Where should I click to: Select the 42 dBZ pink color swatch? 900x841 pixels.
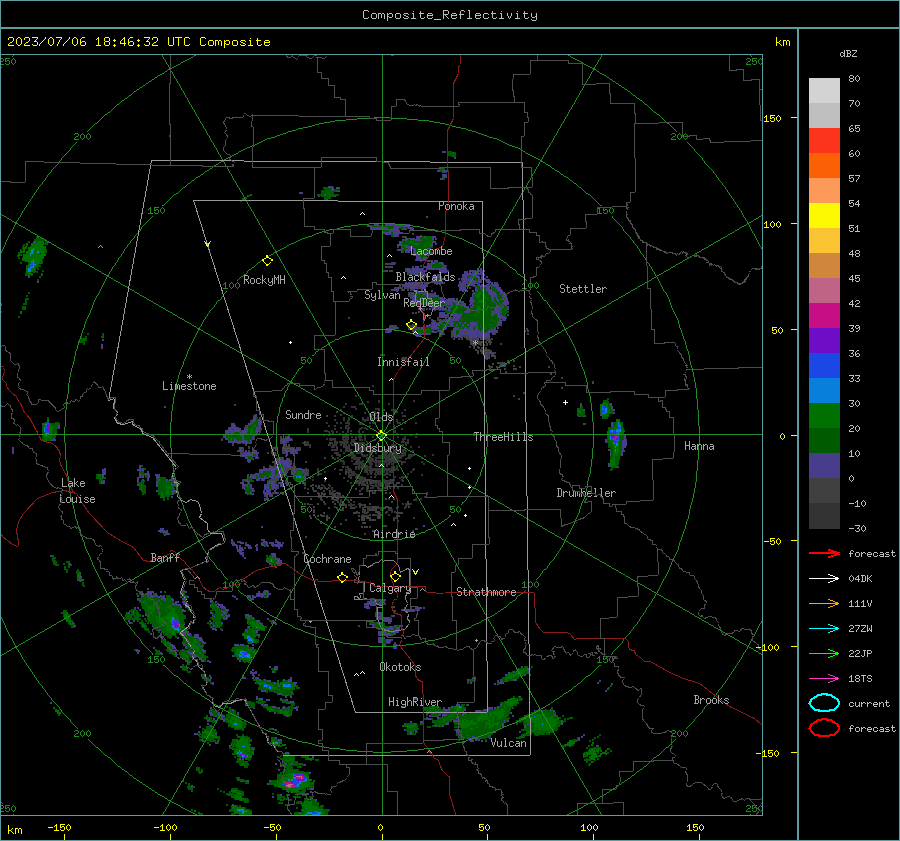[x=824, y=290]
